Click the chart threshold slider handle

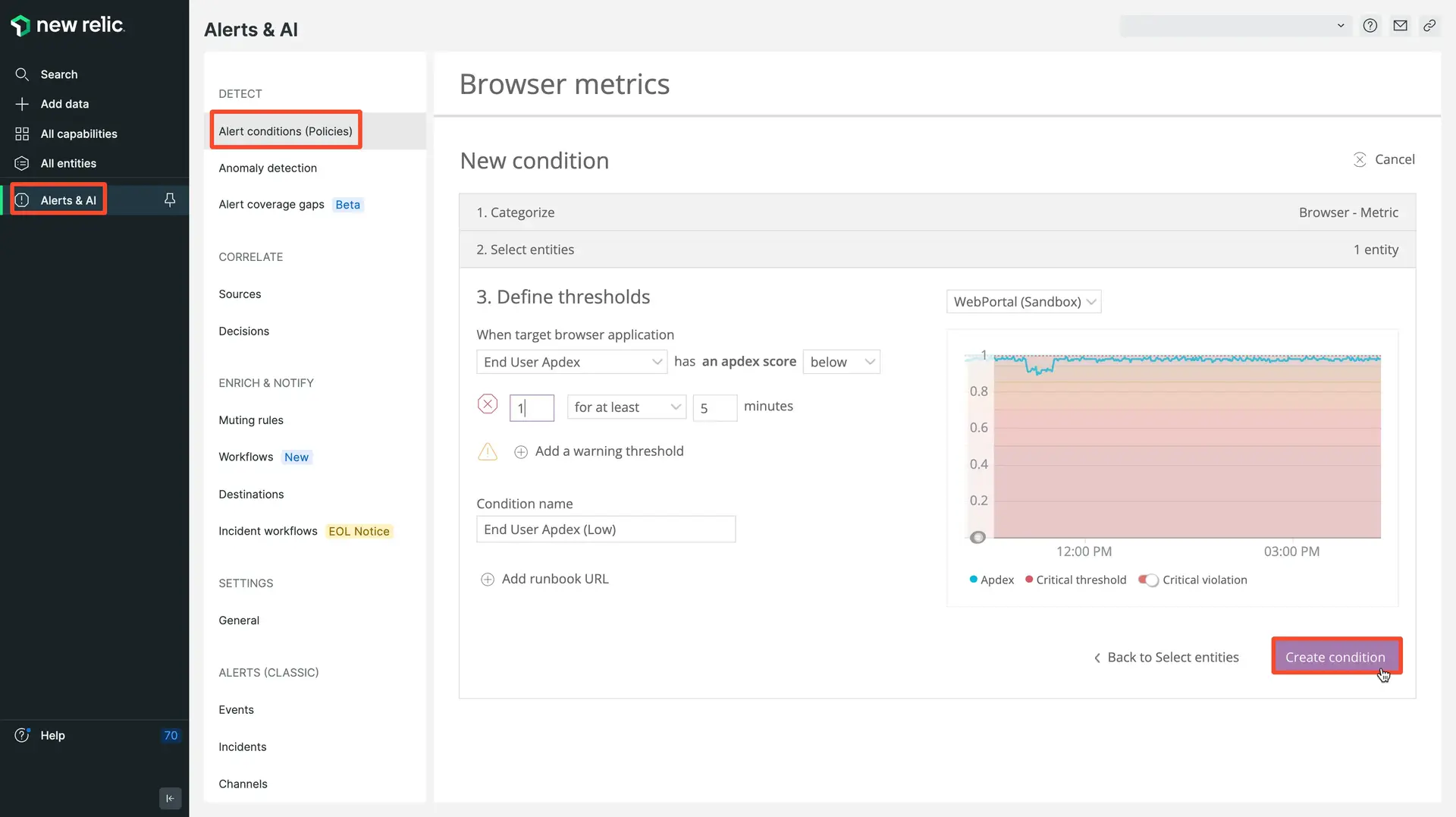point(977,537)
